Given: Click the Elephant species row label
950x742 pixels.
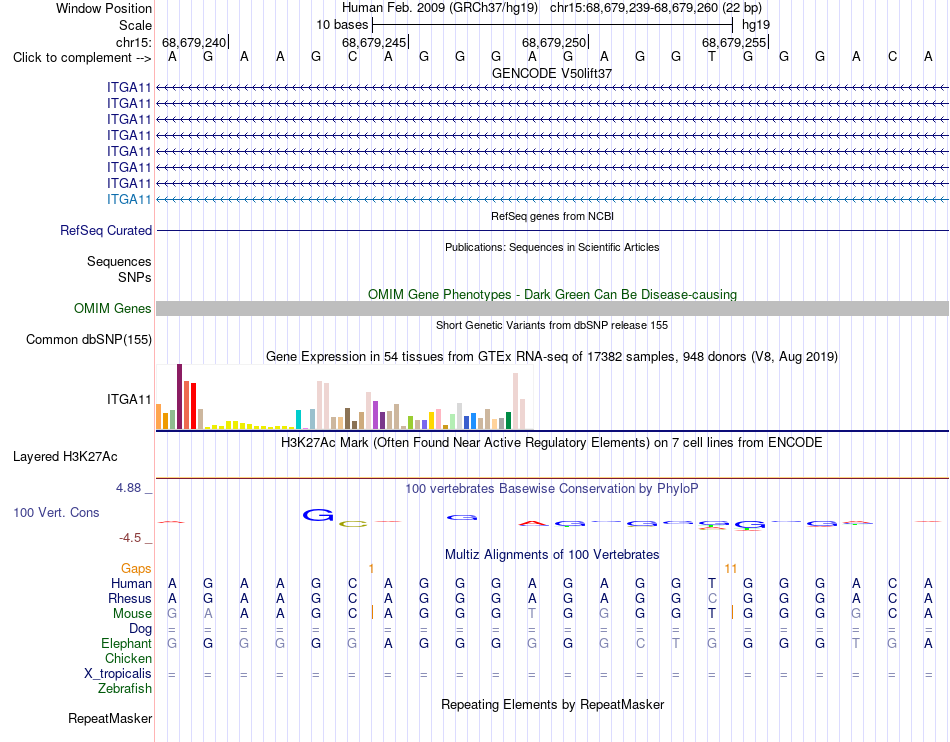Looking at the screenshot, I should (x=126, y=643).
